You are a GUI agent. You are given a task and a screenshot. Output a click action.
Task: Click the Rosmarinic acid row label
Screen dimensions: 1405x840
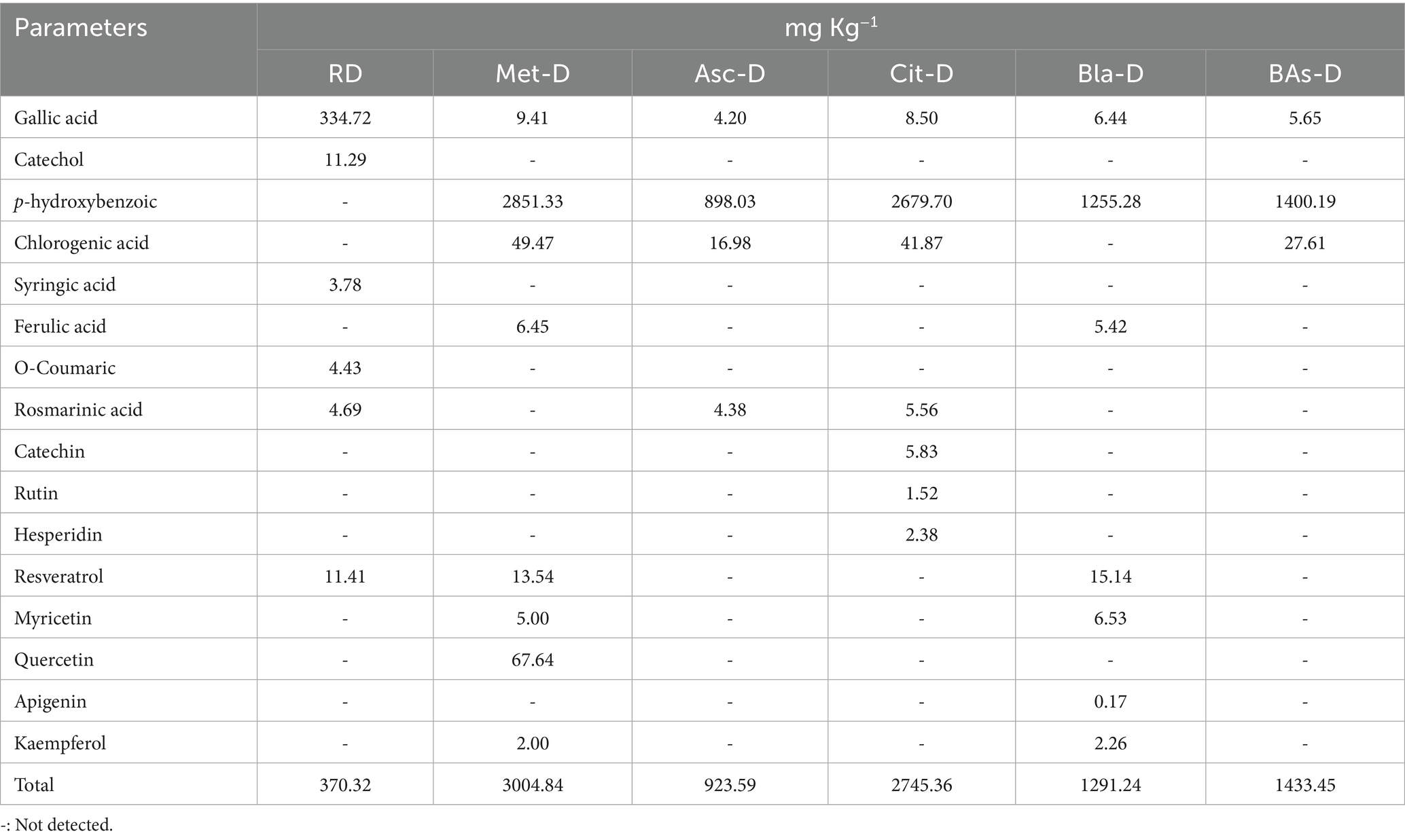click(x=78, y=409)
